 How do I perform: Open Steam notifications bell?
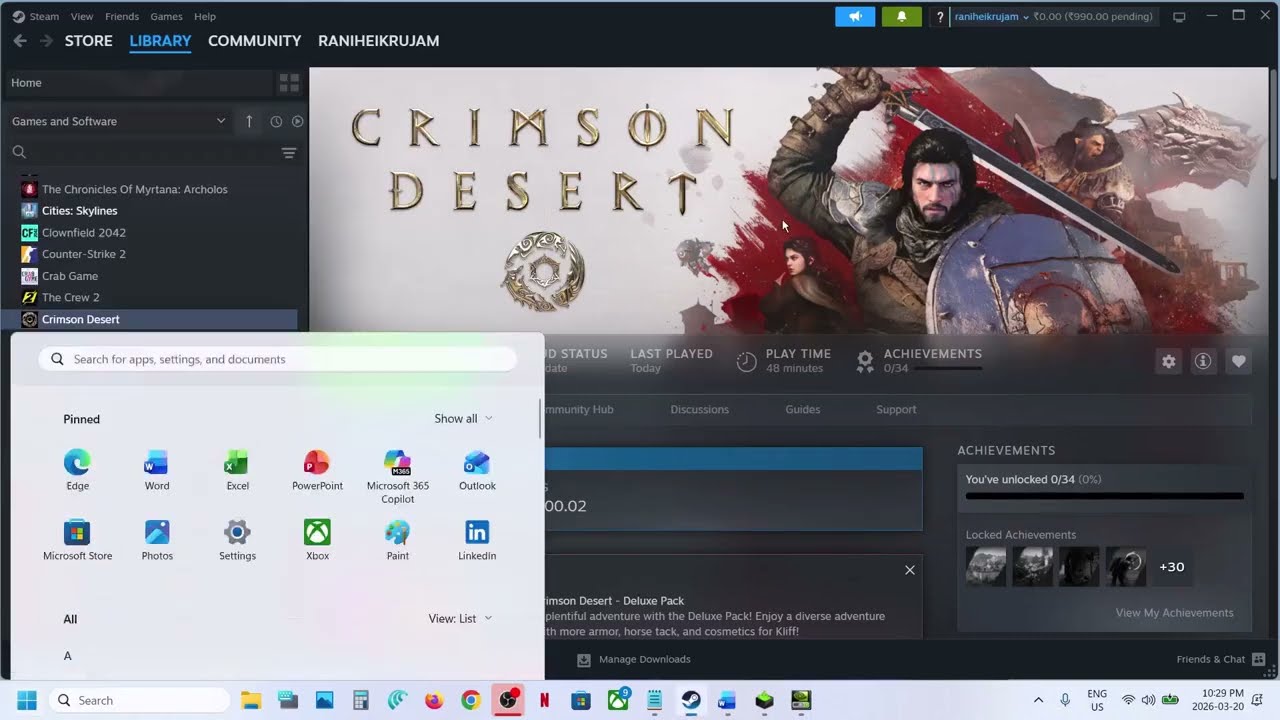coord(902,17)
